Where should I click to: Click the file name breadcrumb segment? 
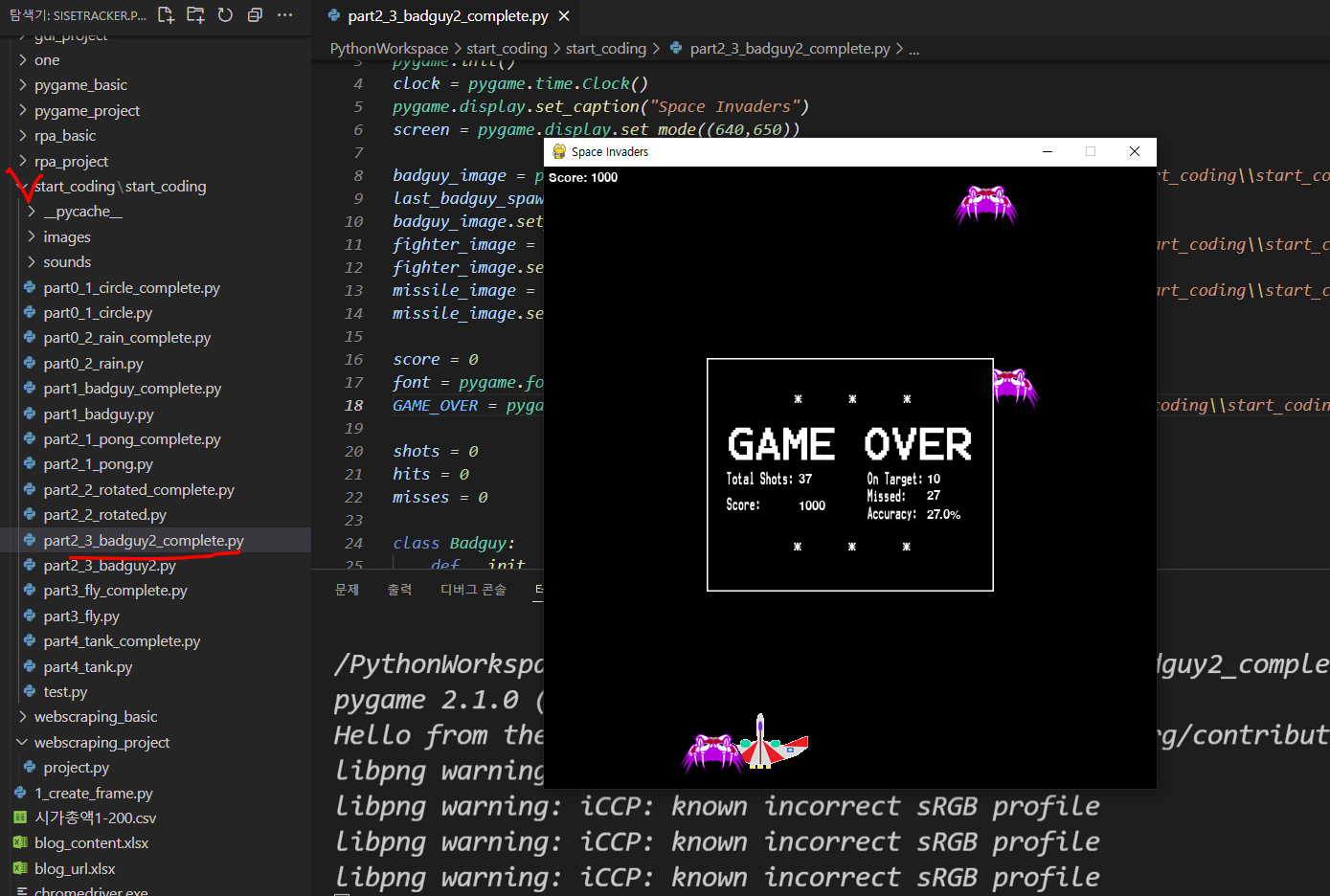(x=790, y=48)
